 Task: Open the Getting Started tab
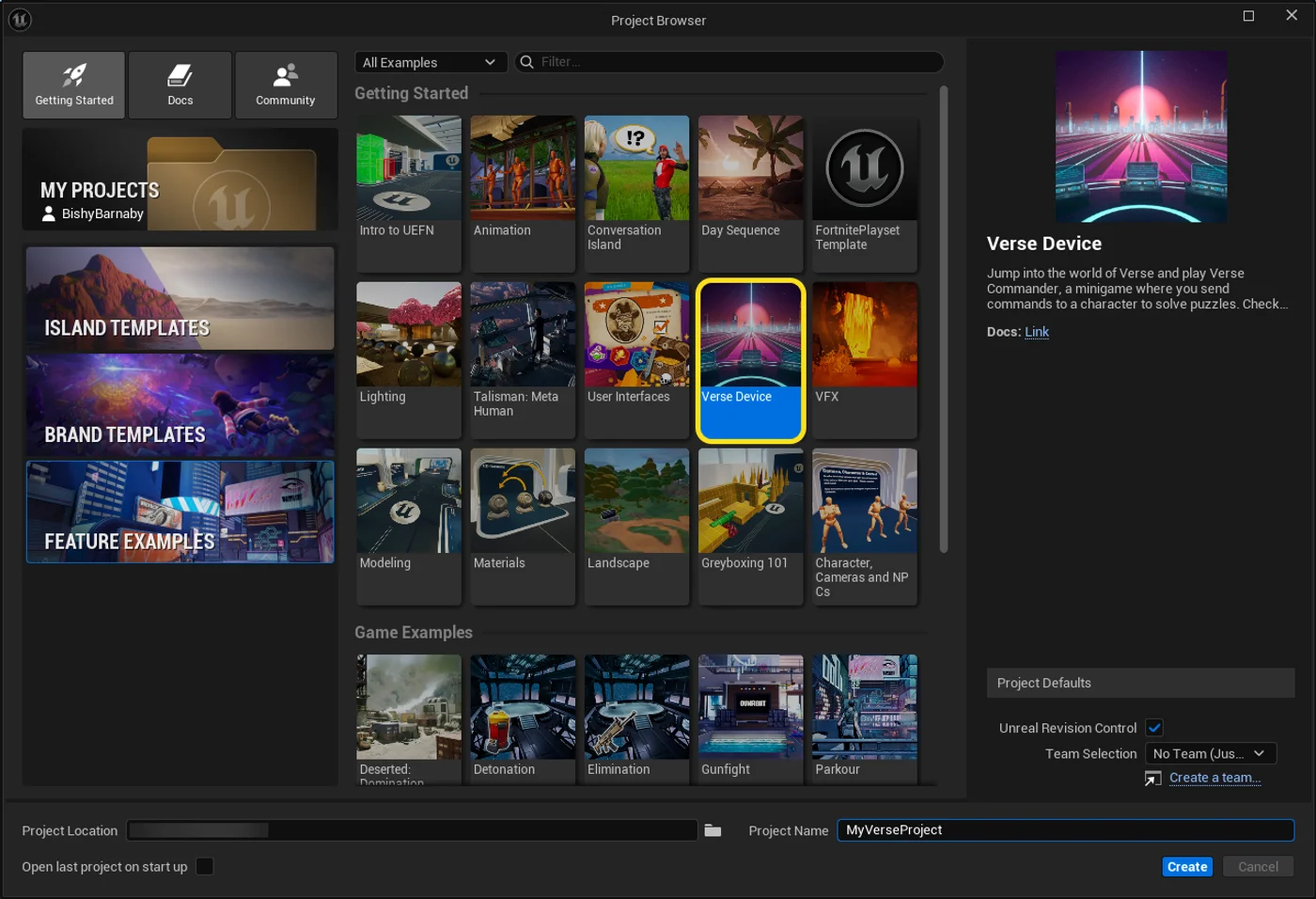pyautogui.click(x=74, y=85)
